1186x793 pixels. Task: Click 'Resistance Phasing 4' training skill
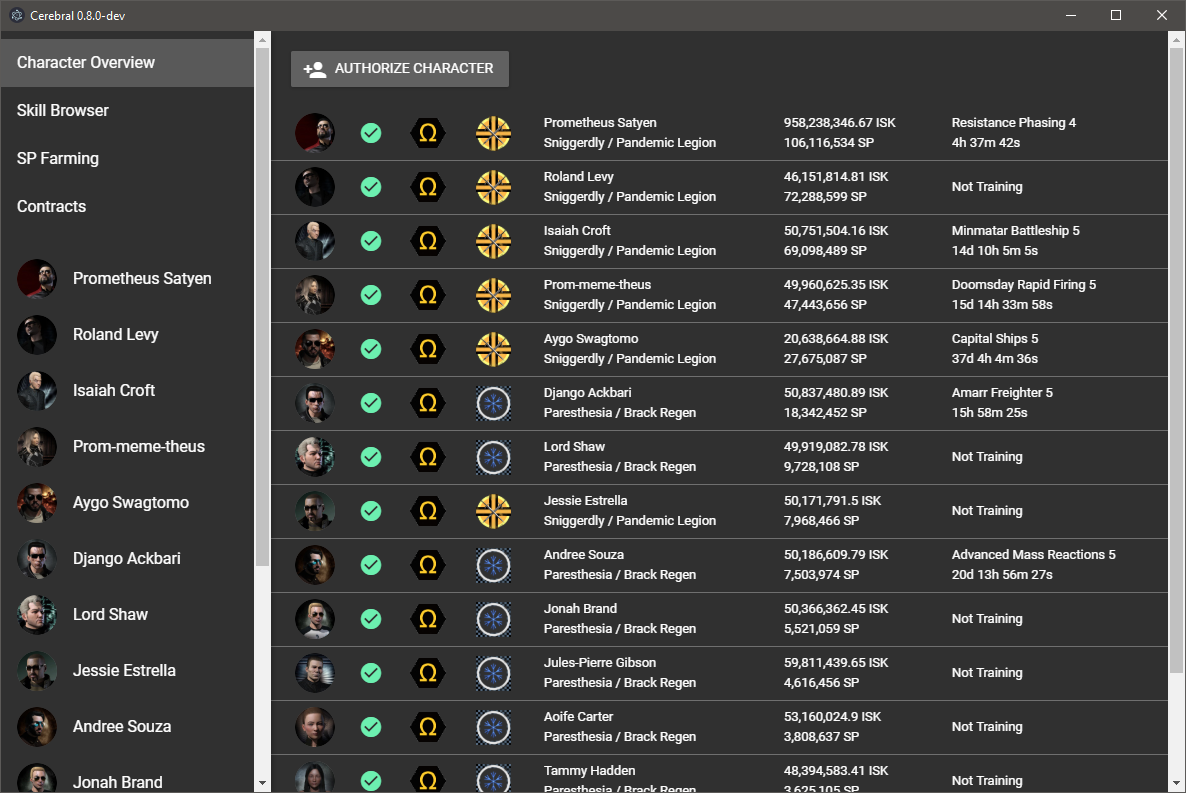tap(1014, 123)
